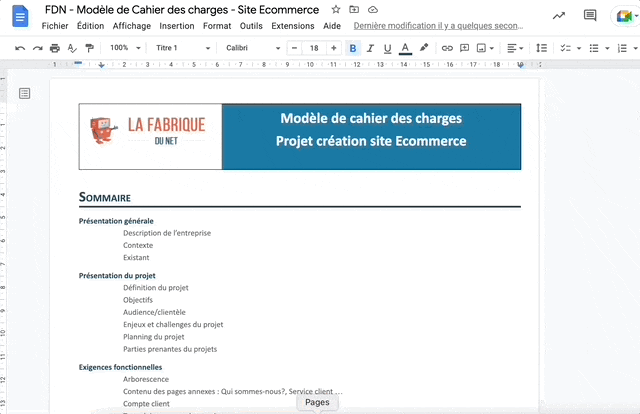Open the zoom 100% dropdown
This screenshot has height=414, width=640.
[125, 48]
